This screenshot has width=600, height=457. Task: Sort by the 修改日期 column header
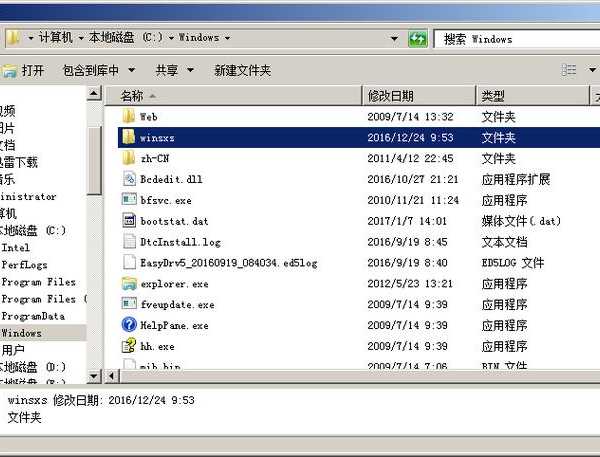[419, 96]
